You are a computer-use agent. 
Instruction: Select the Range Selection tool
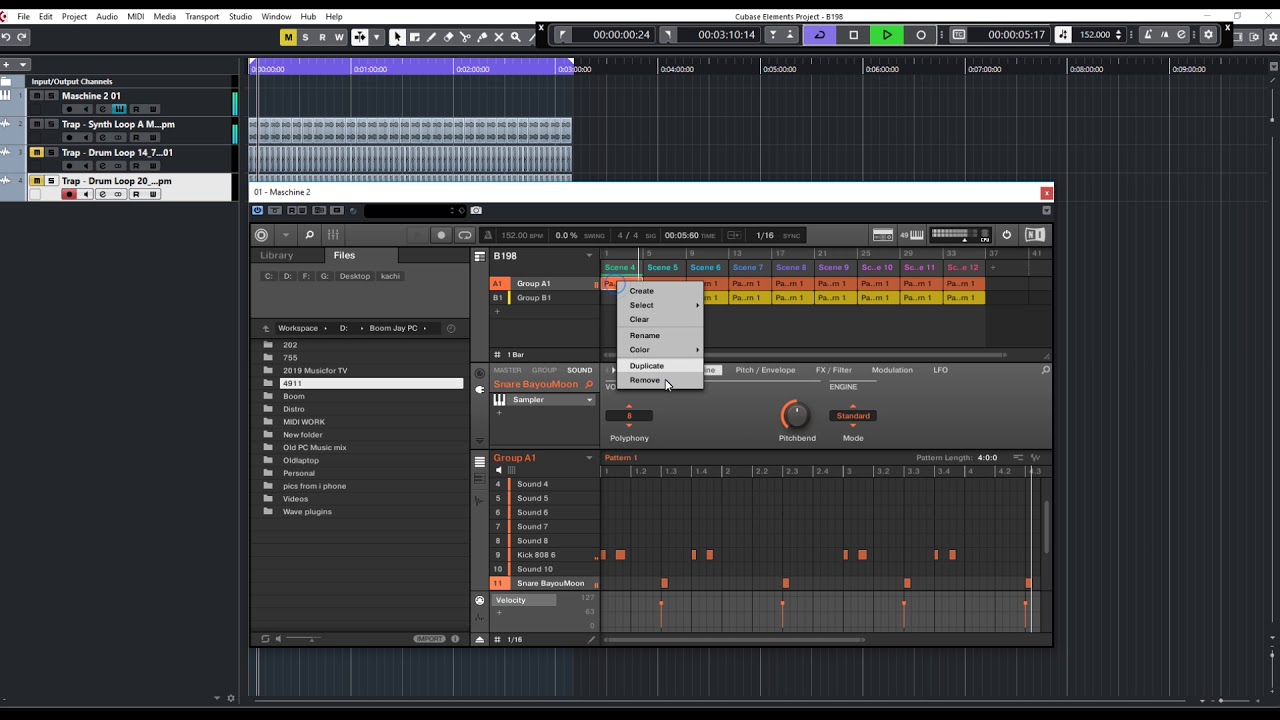pos(414,37)
